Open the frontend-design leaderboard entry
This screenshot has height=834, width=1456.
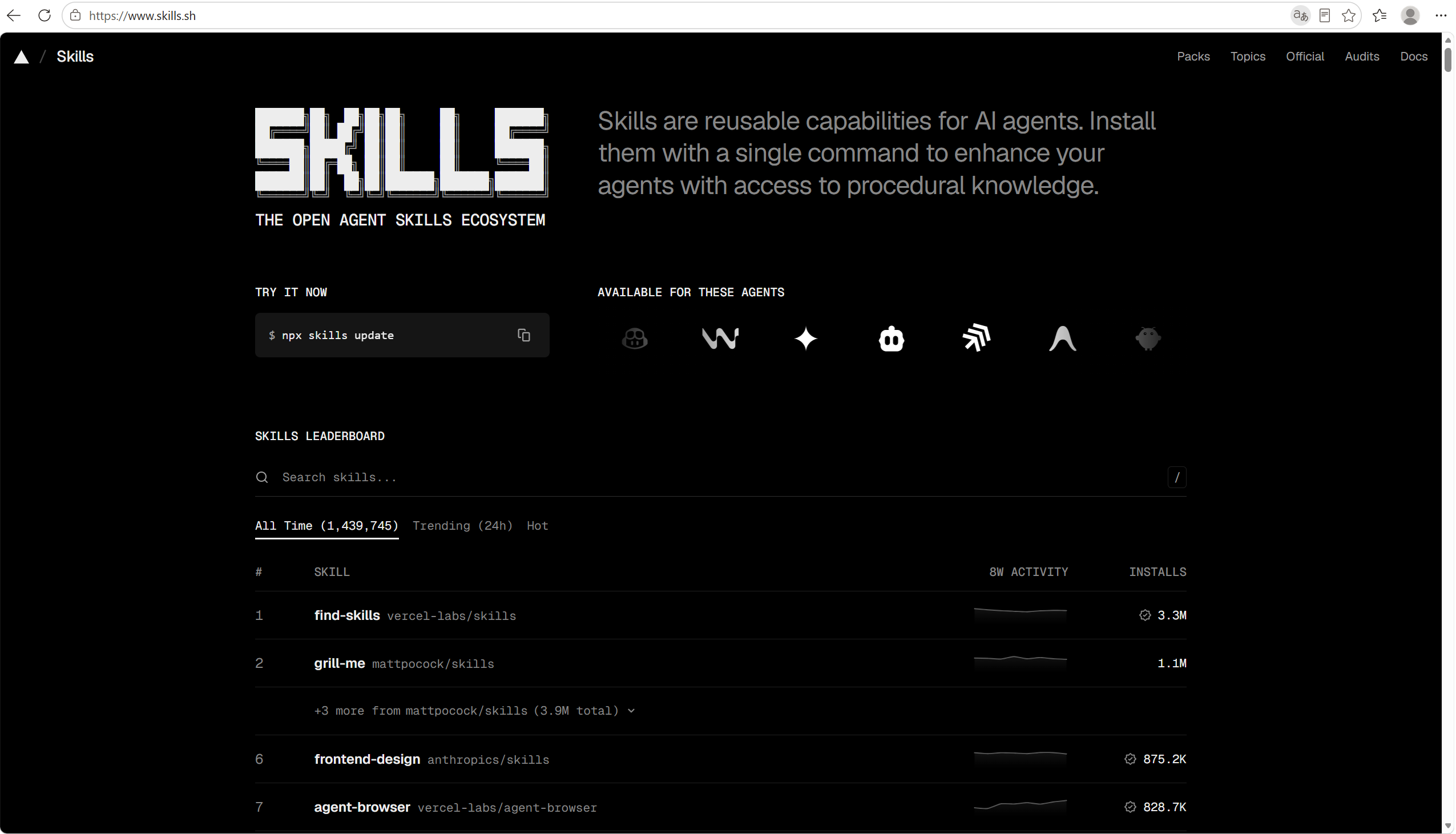point(720,759)
